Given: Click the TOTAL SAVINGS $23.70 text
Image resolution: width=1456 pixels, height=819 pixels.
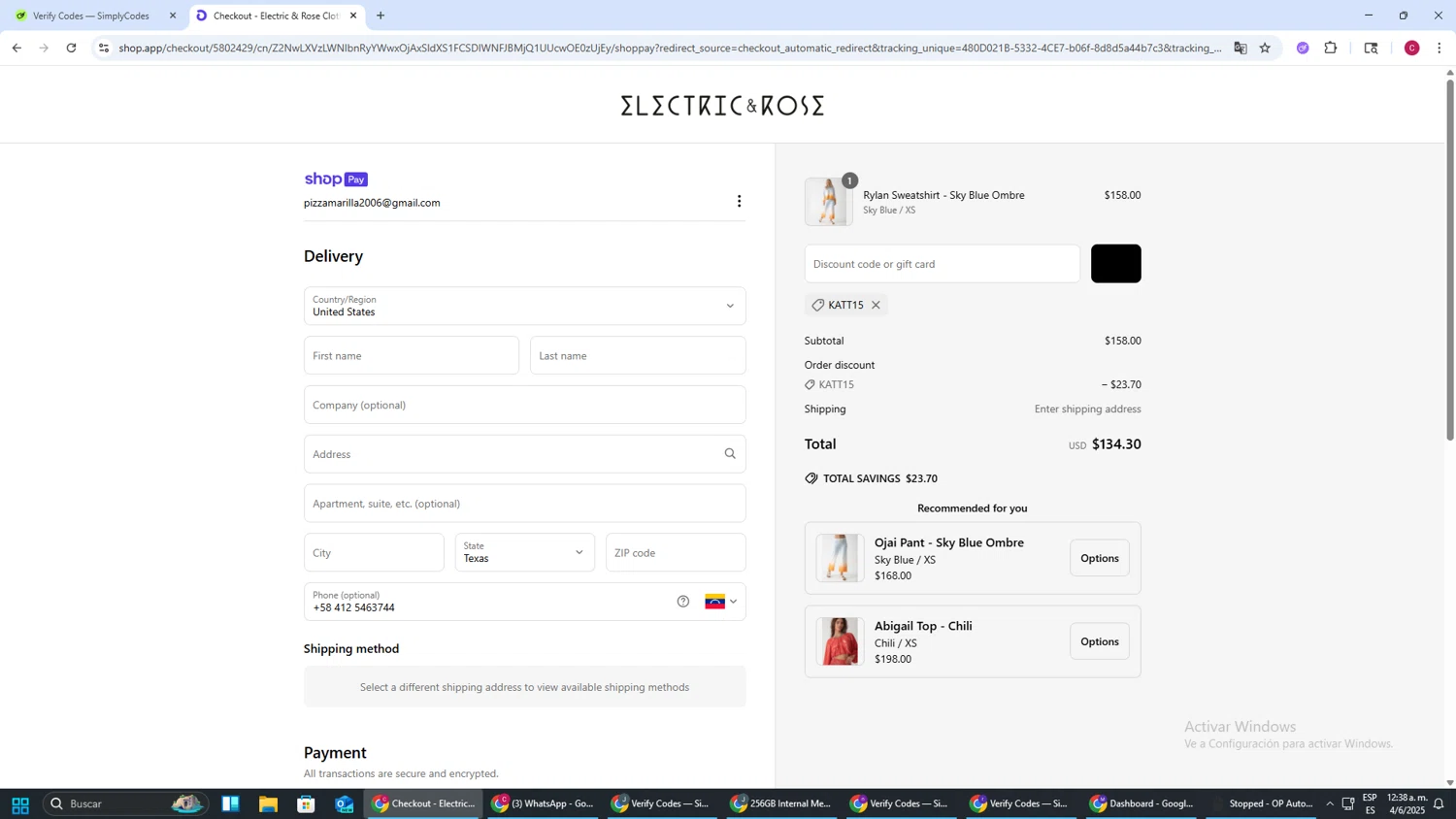Looking at the screenshot, I should tap(879, 478).
